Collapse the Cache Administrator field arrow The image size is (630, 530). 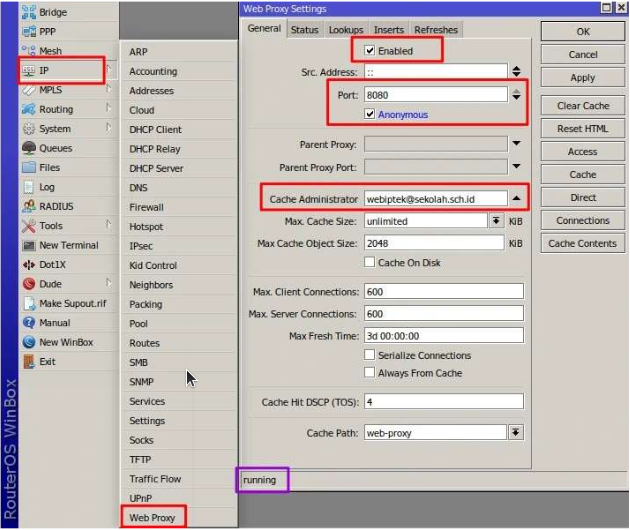pyautogui.click(x=516, y=198)
